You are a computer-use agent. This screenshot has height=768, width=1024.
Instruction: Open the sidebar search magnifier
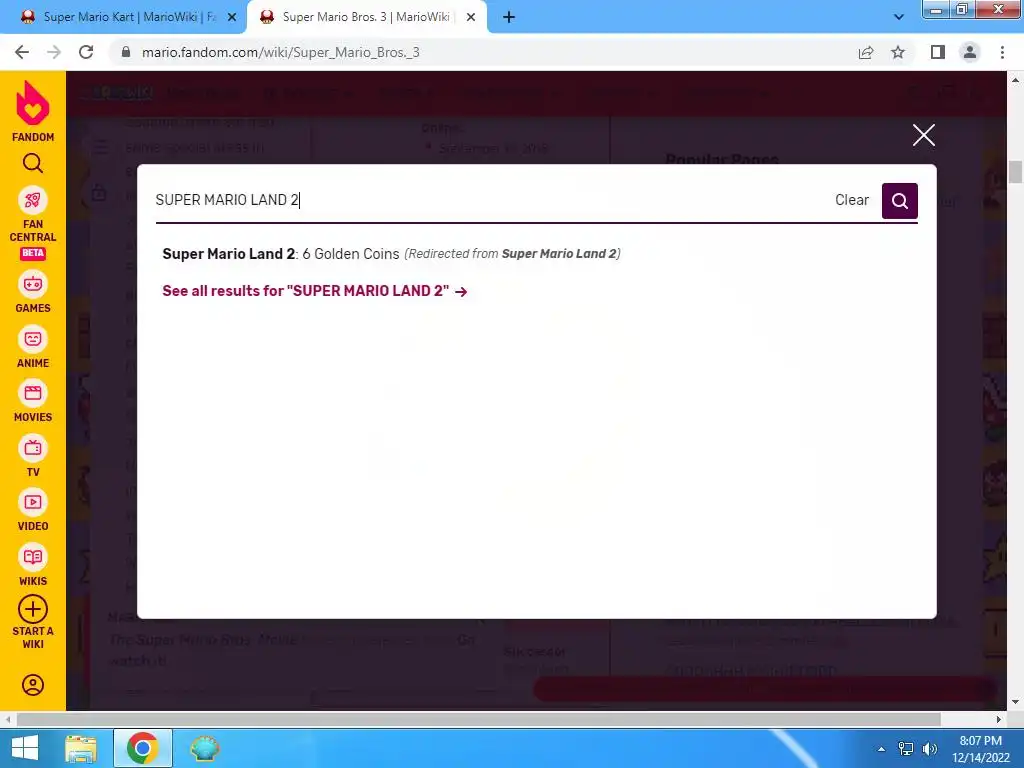click(x=33, y=163)
